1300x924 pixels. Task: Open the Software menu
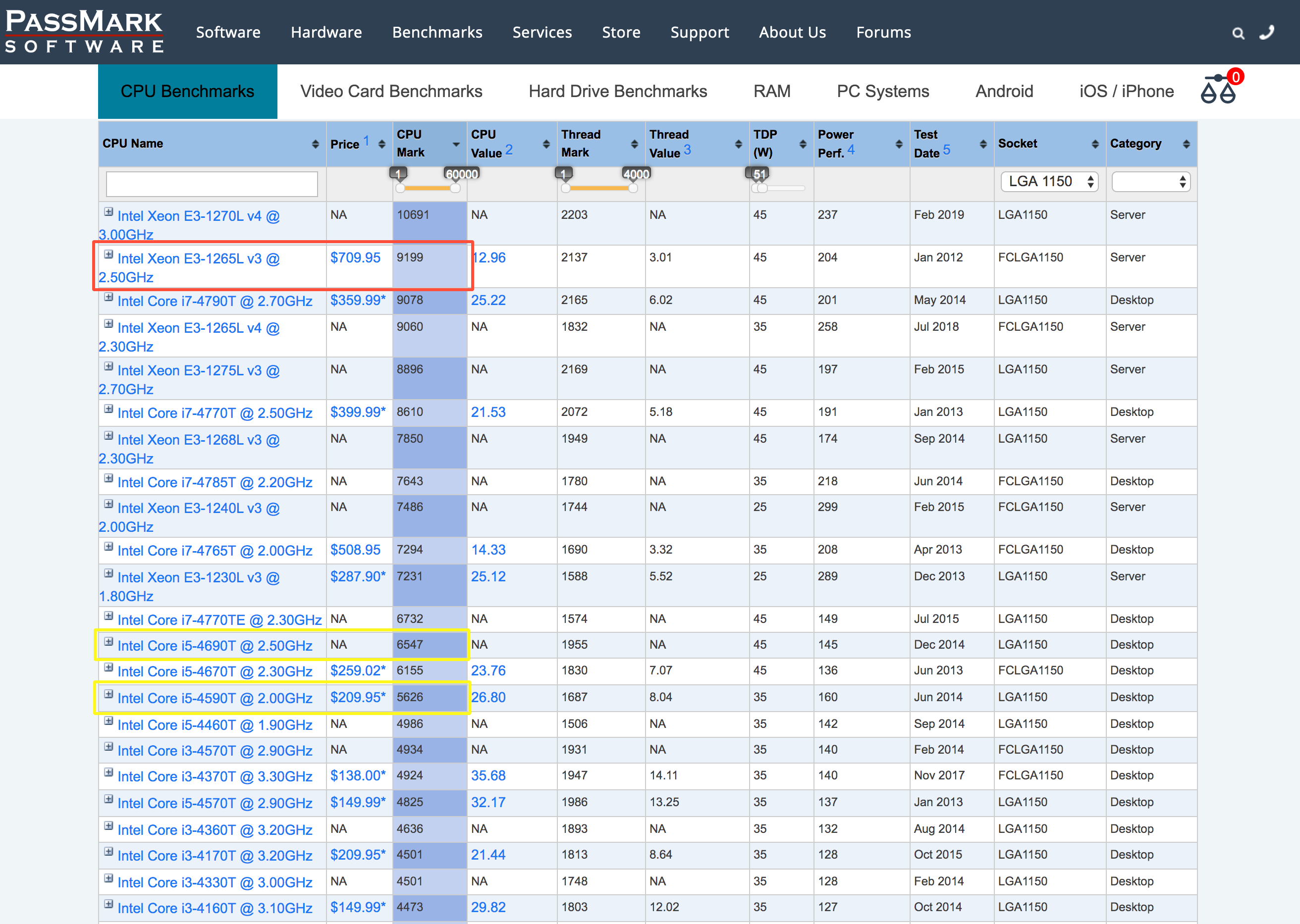pos(228,32)
